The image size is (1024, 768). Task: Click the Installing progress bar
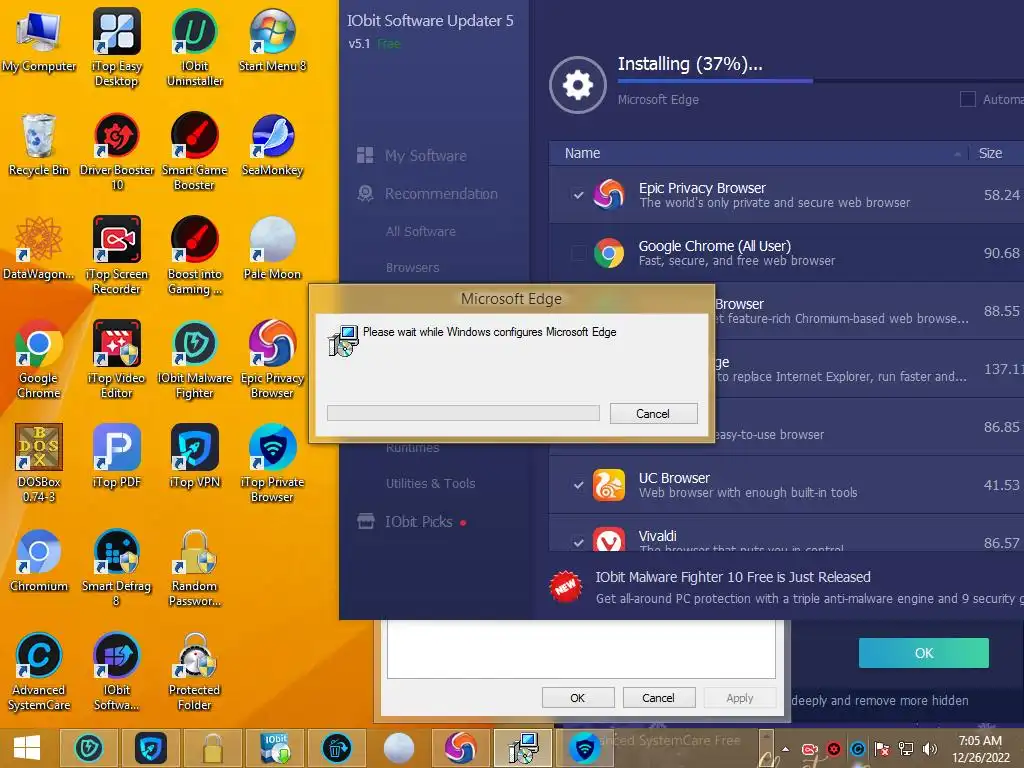click(x=820, y=81)
